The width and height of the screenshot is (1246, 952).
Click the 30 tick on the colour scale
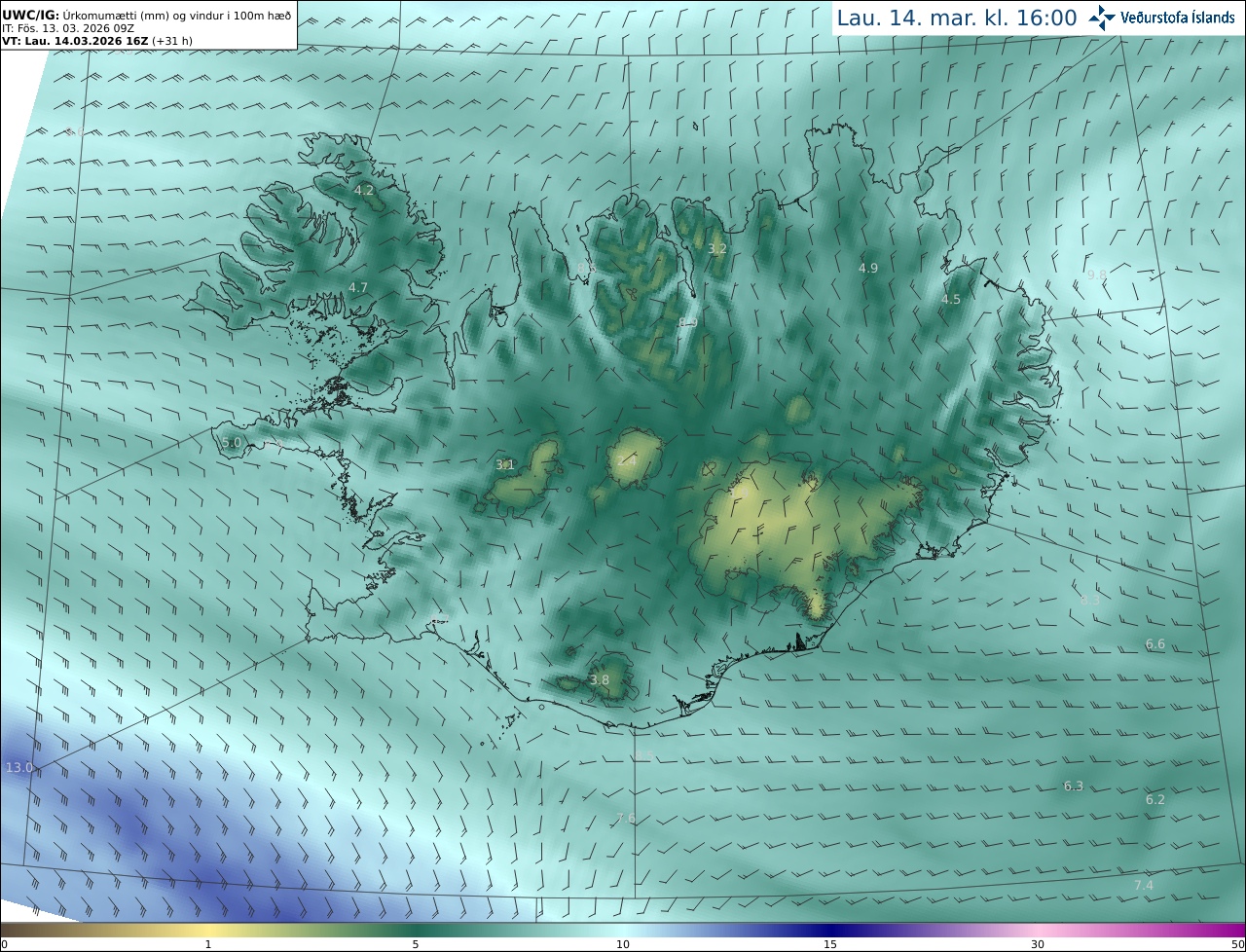(x=1038, y=944)
